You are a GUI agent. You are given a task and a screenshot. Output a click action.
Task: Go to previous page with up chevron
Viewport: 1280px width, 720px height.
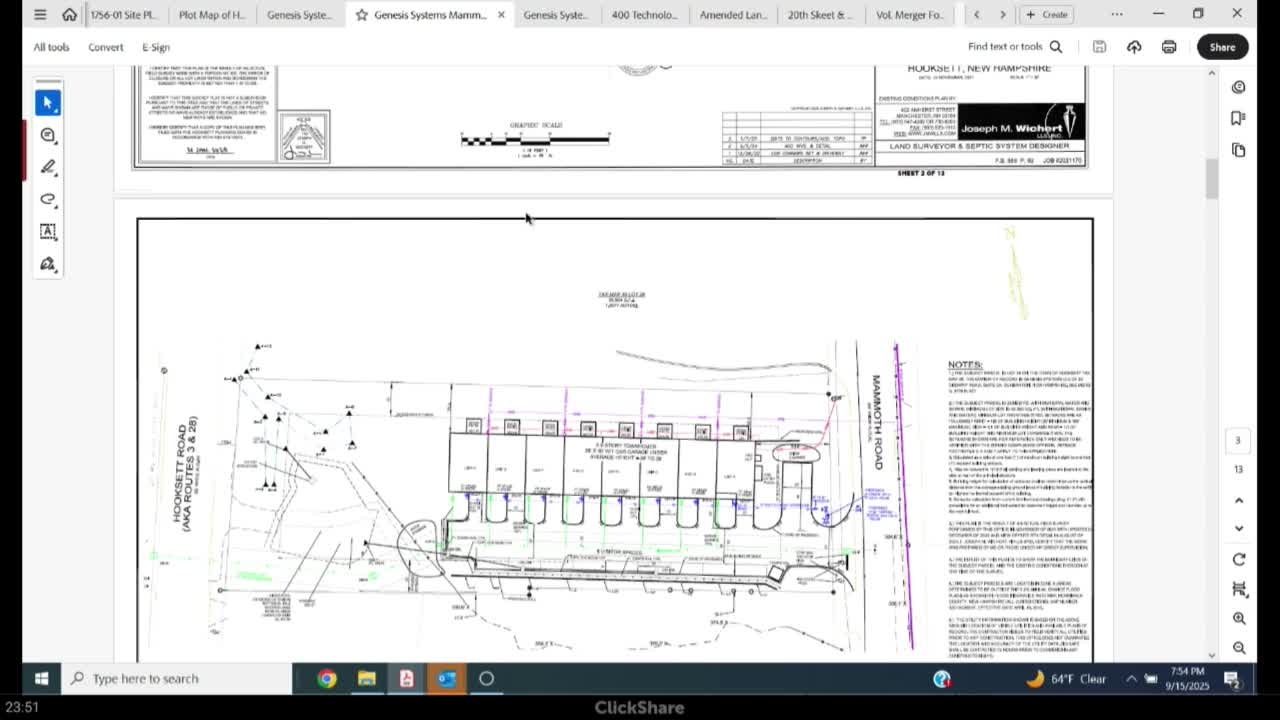tap(1239, 500)
